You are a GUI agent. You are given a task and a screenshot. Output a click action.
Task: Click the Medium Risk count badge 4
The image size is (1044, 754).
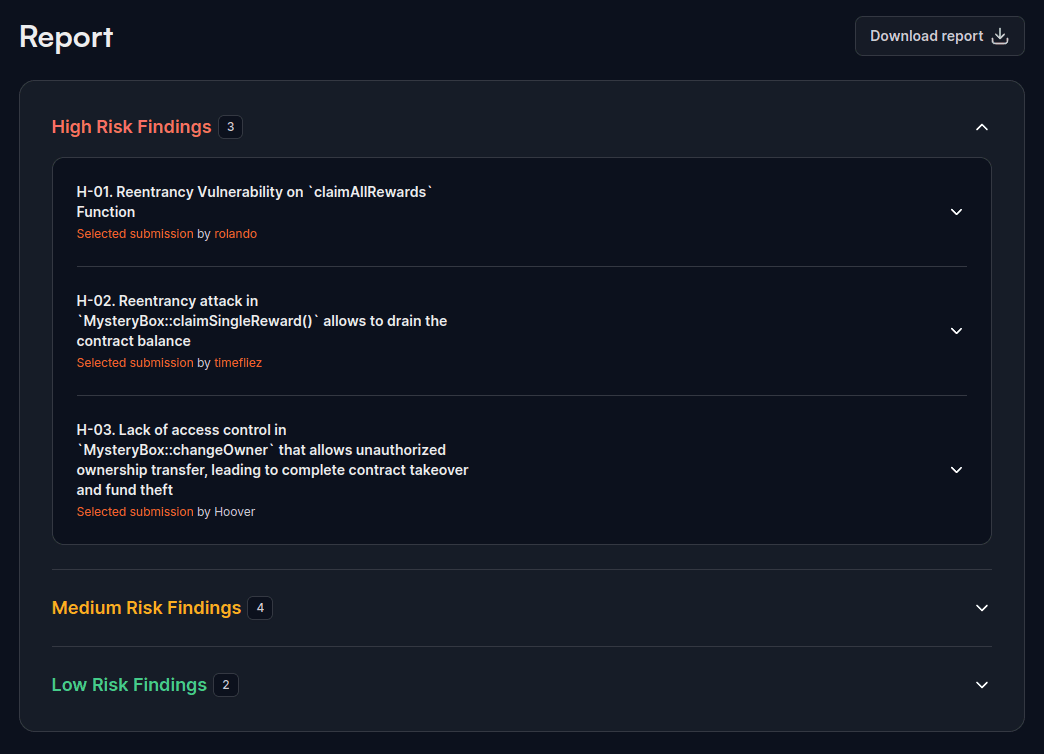(260, 608)
